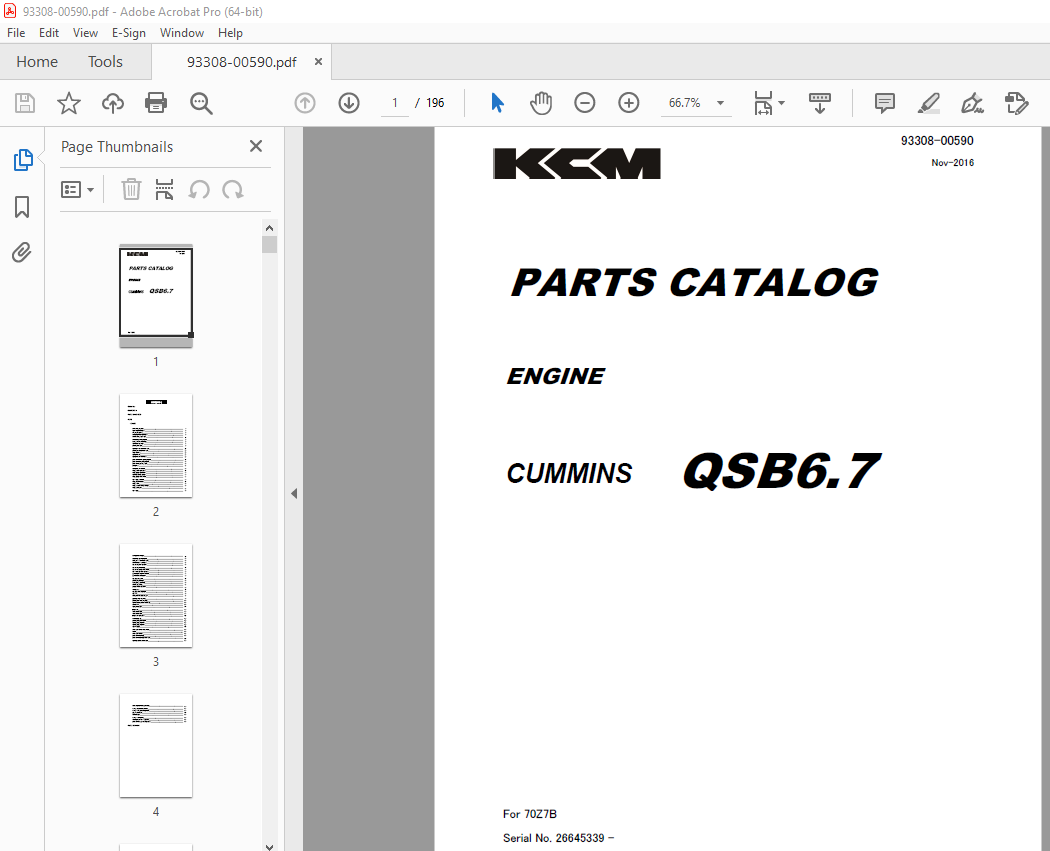
Task: Choose the selection arrow tool
Action: pos(497,103)
